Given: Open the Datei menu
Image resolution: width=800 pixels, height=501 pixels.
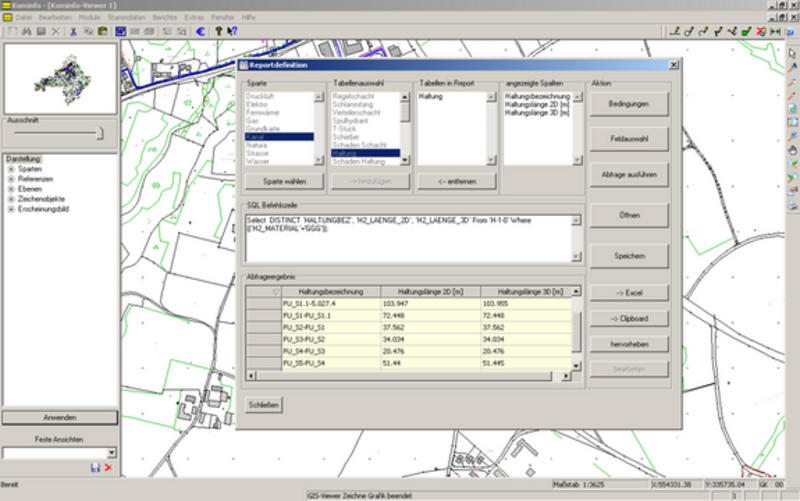Looking at the screenshot, I should [23, 17].
